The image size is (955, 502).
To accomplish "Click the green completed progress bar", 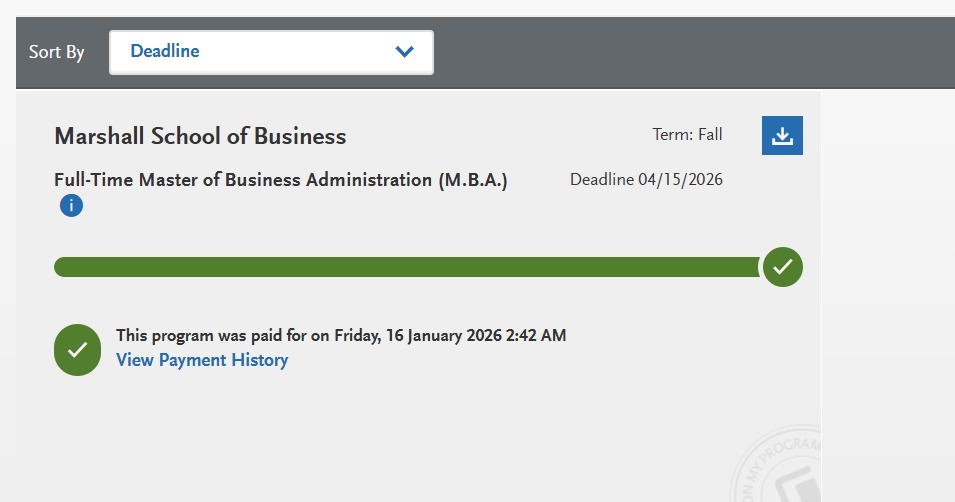I will (x=400, y=267).
